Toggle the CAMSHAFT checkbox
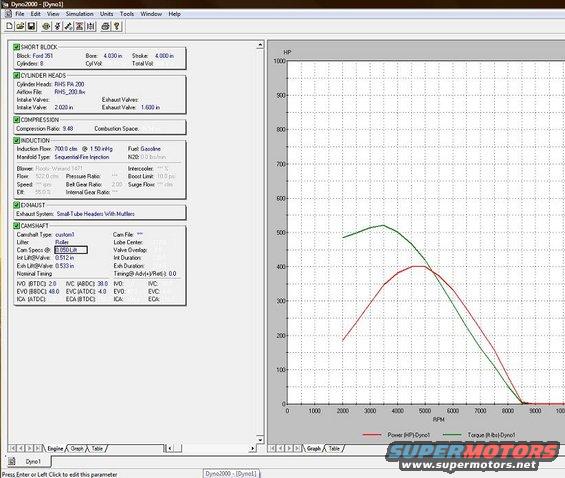565x478 pixels. (16, 225)
